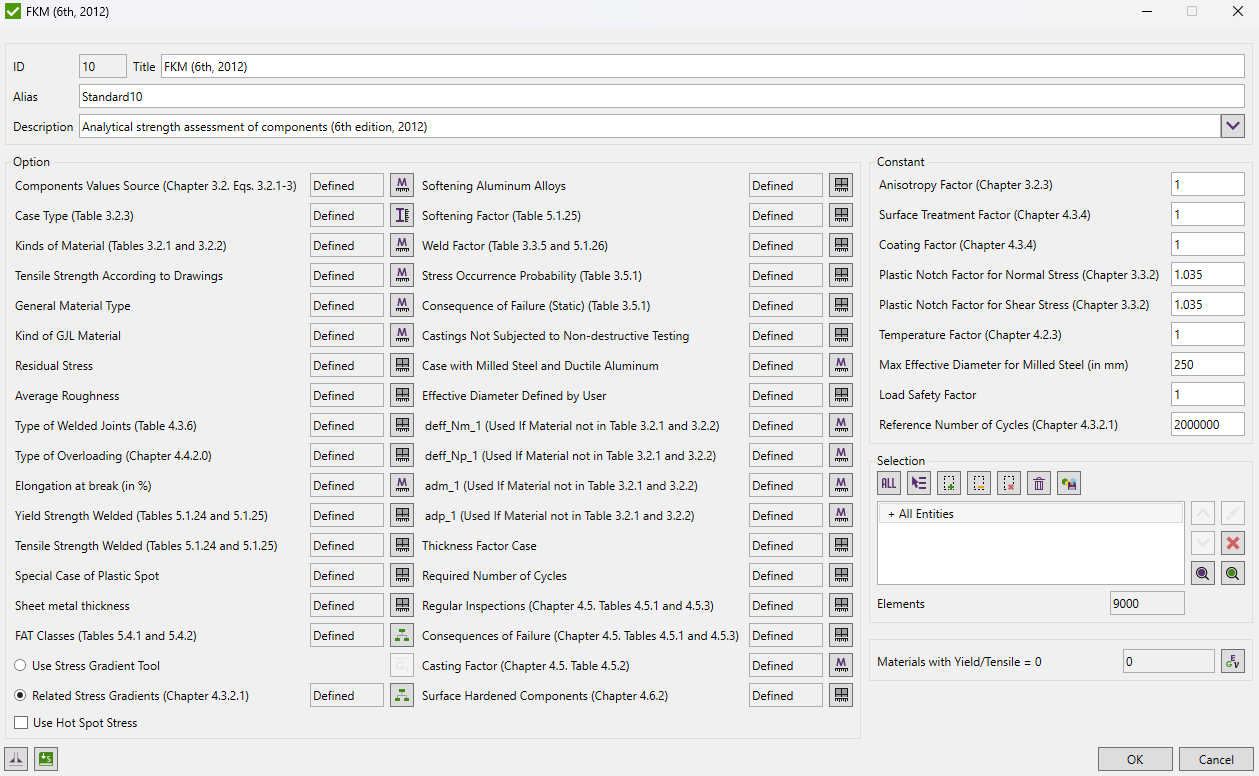Click the Load Safety Factor field
The height and width of the screenshot is (776, 1259).
pyautogui.click(x=1207, y=395)
